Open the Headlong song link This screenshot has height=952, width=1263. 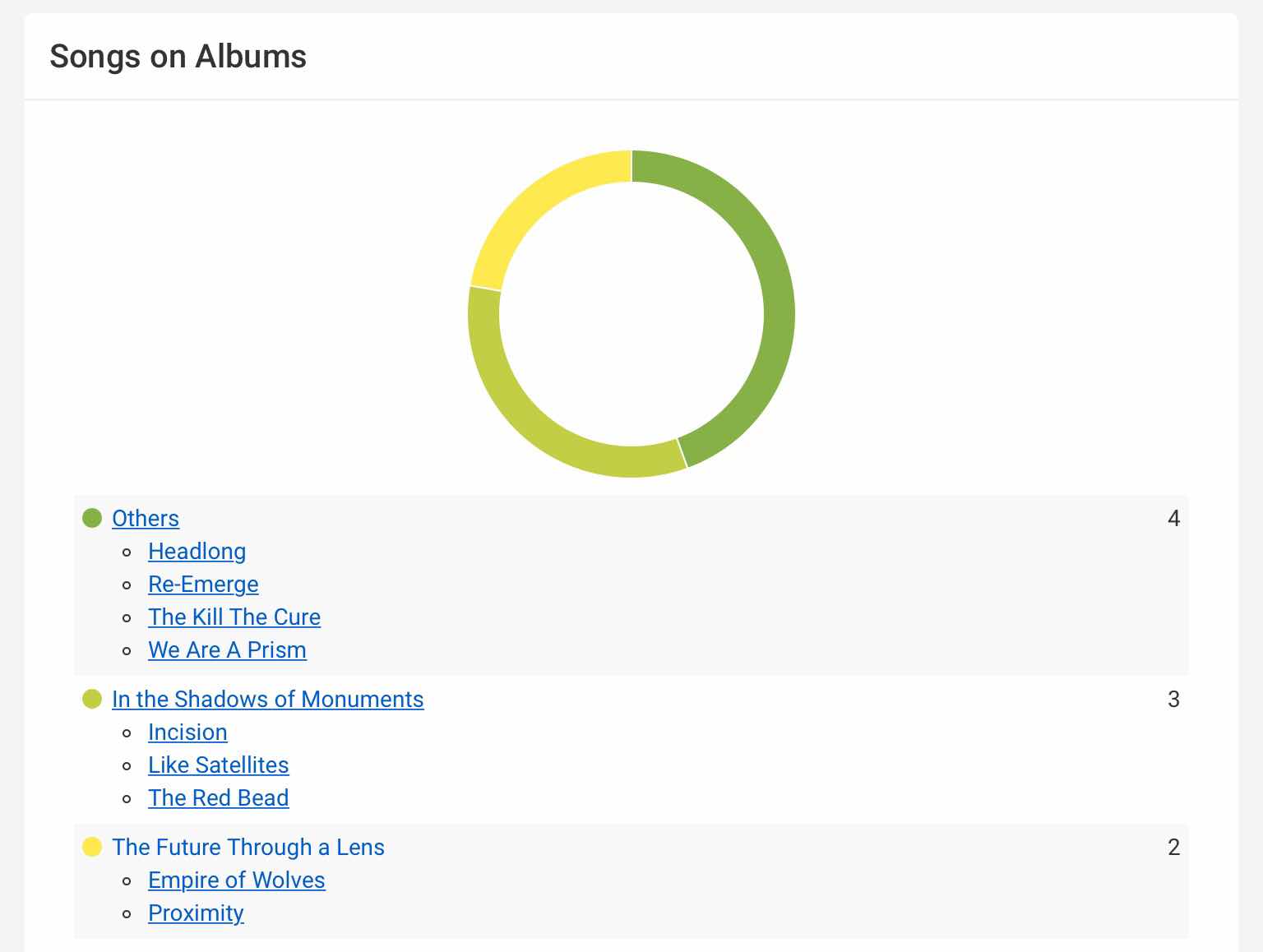point(197,552)
